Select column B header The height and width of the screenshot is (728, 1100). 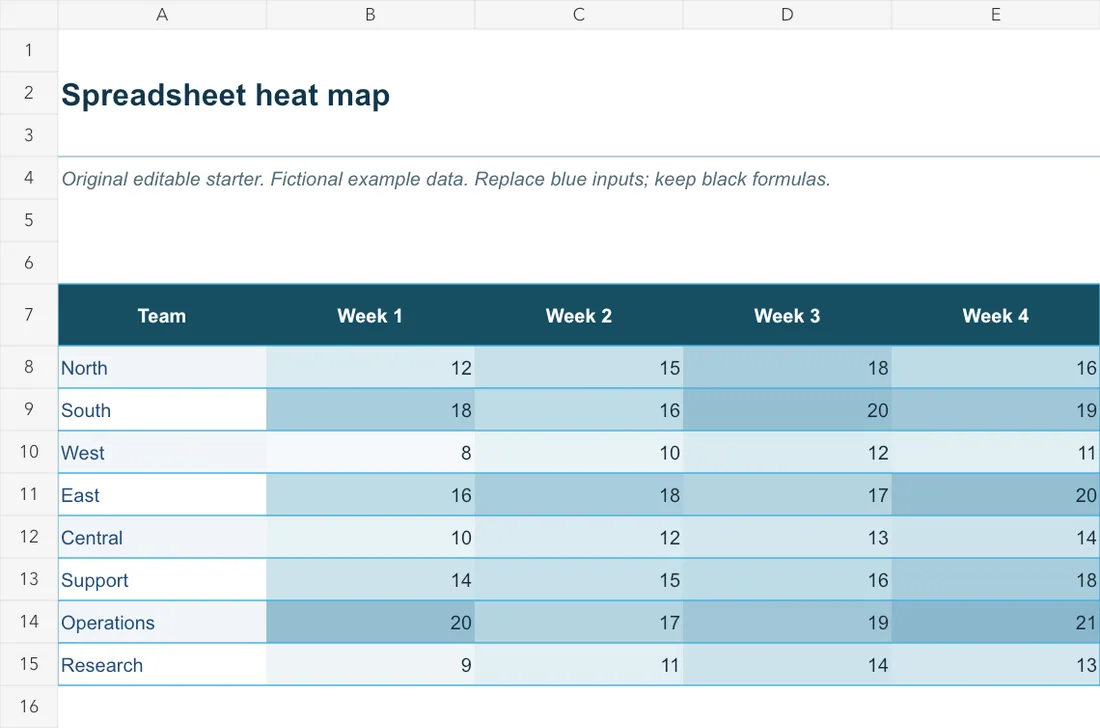tap(370, 15)
